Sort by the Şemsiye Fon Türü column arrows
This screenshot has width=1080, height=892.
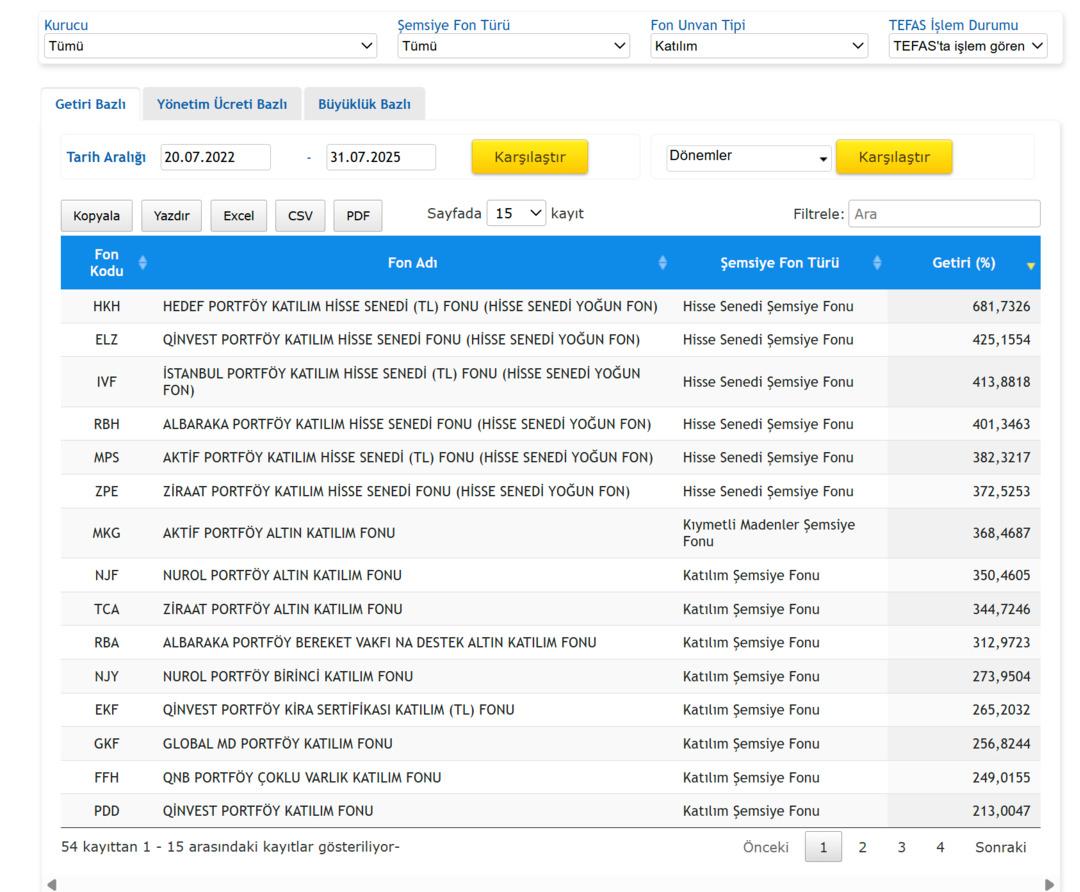pos(877,262)
